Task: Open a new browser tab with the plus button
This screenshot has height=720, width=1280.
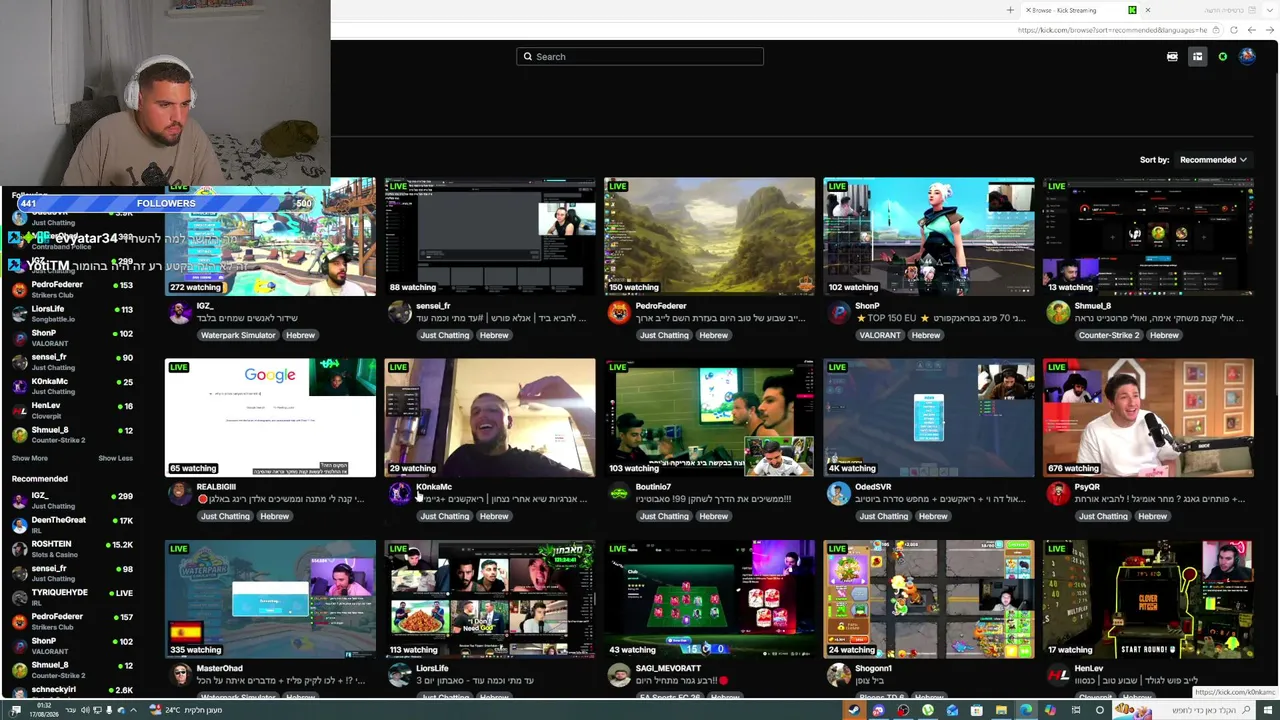Action: (x=1010, y=10)
